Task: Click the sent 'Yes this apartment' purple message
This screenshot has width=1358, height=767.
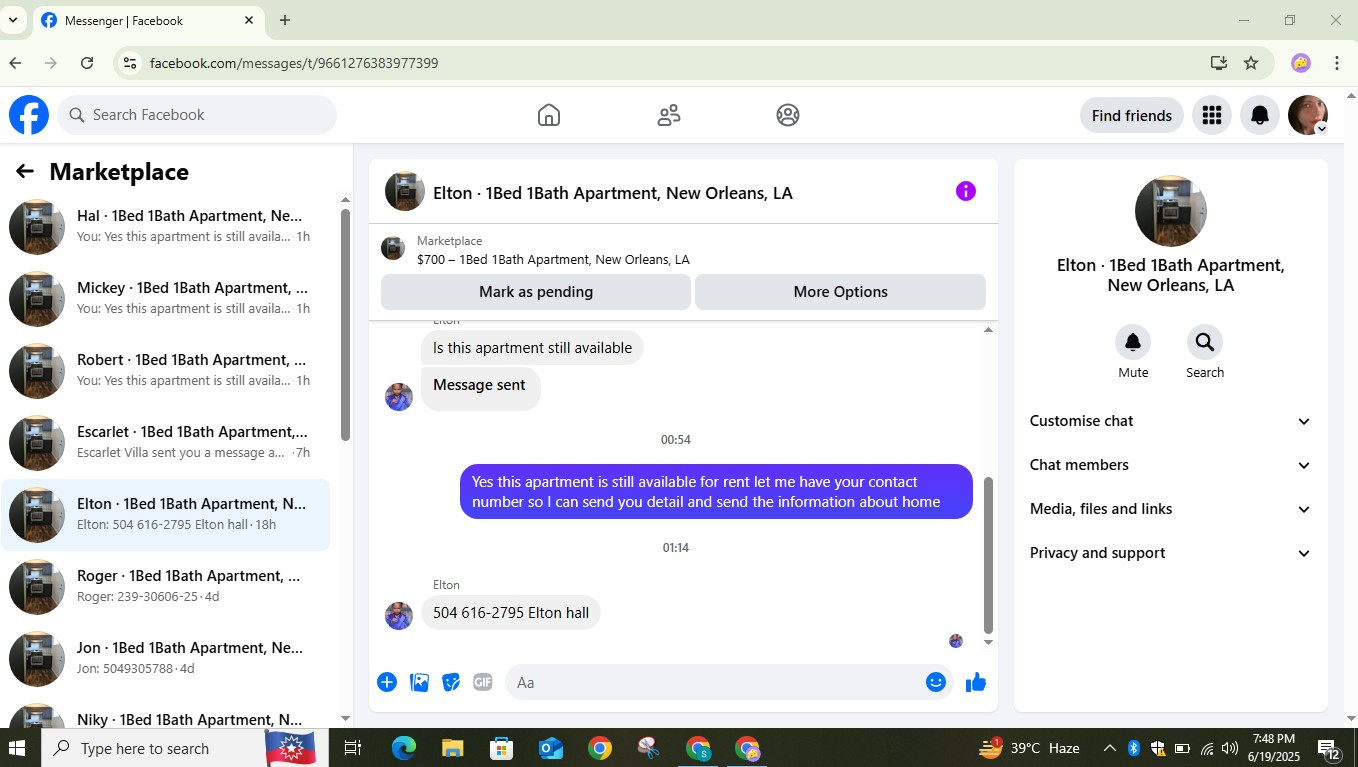Action: pyautogui.click(x=716, y=492)
